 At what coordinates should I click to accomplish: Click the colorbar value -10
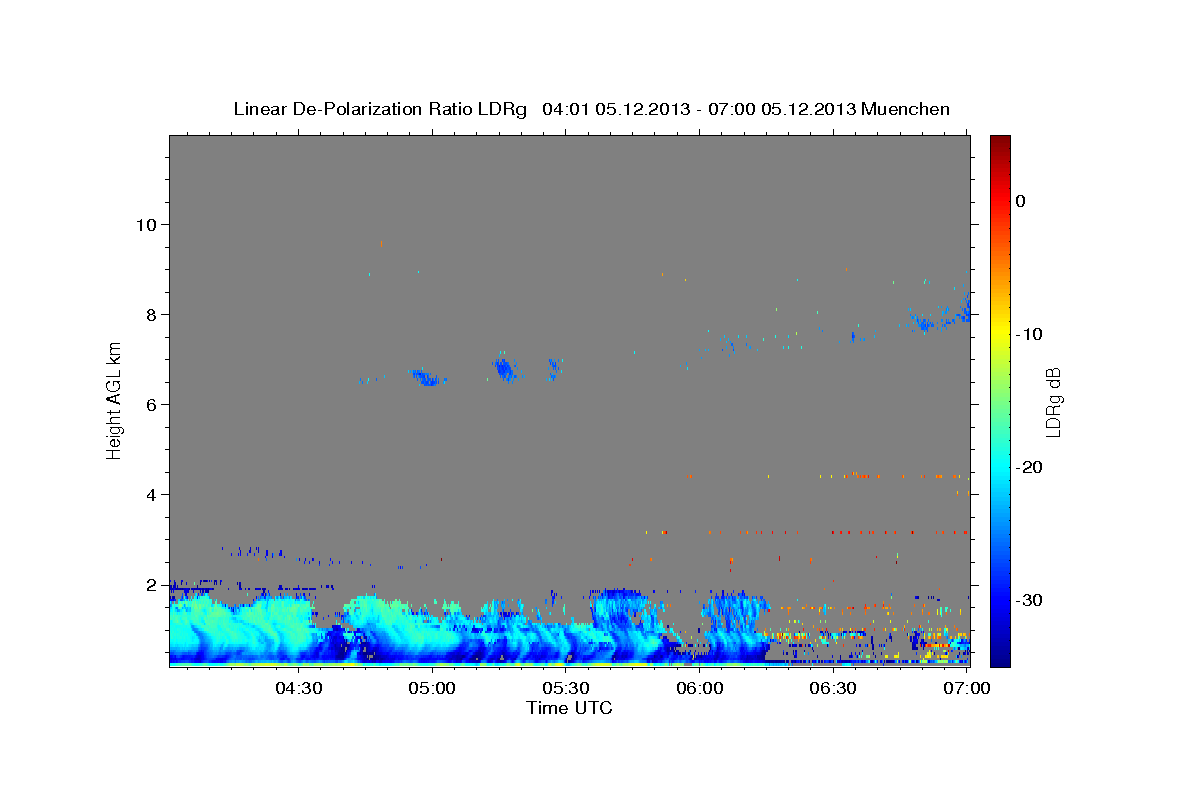click(x=1031, y=334)
